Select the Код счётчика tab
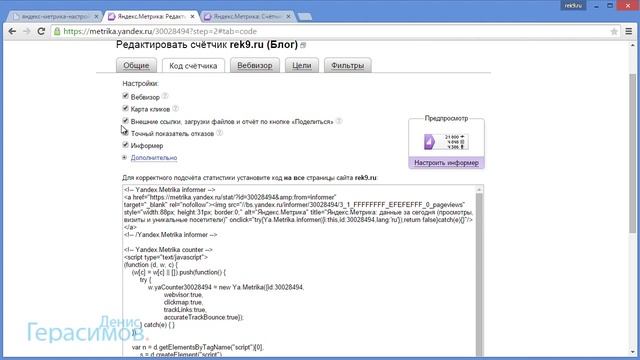Viewport: 640px width, 360px height. point(193,66)
